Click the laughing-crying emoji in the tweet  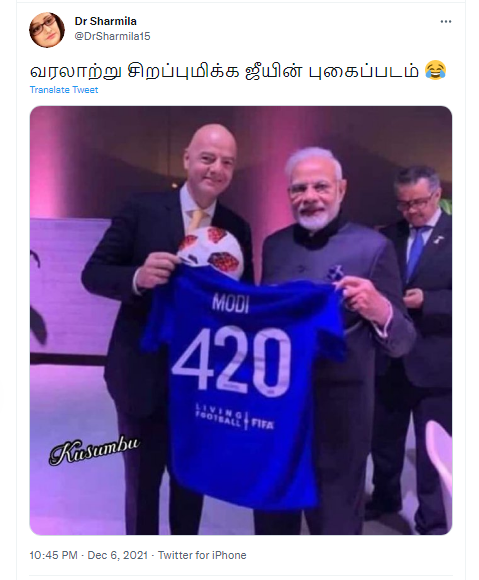(435, 71)
